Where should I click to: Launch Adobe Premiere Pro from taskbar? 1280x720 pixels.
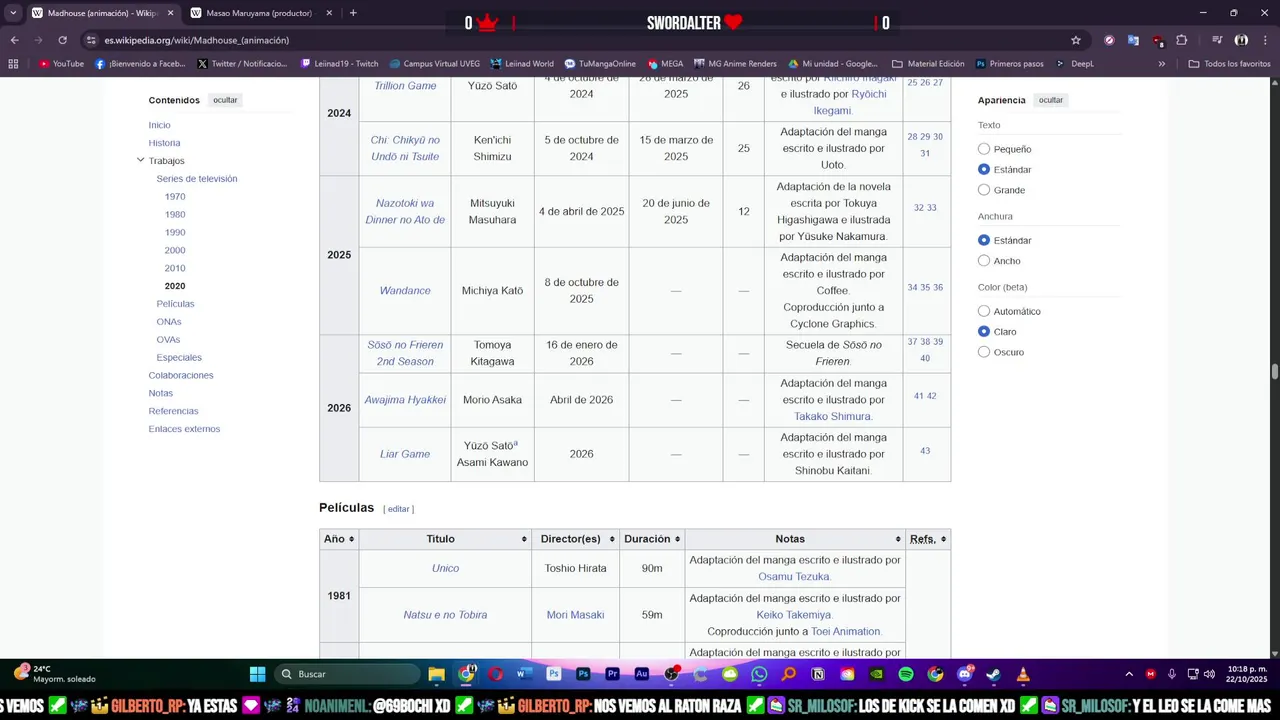[x=612, y=674]
